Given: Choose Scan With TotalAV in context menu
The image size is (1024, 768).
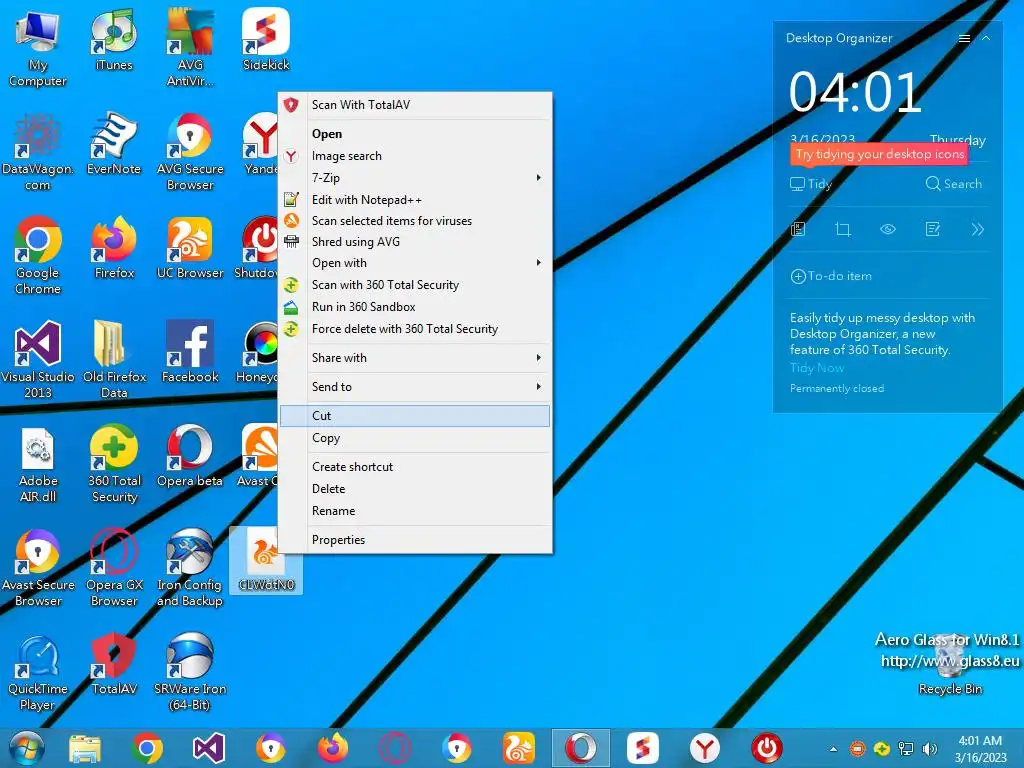Looking at the screenshot, I should (415, 104).
